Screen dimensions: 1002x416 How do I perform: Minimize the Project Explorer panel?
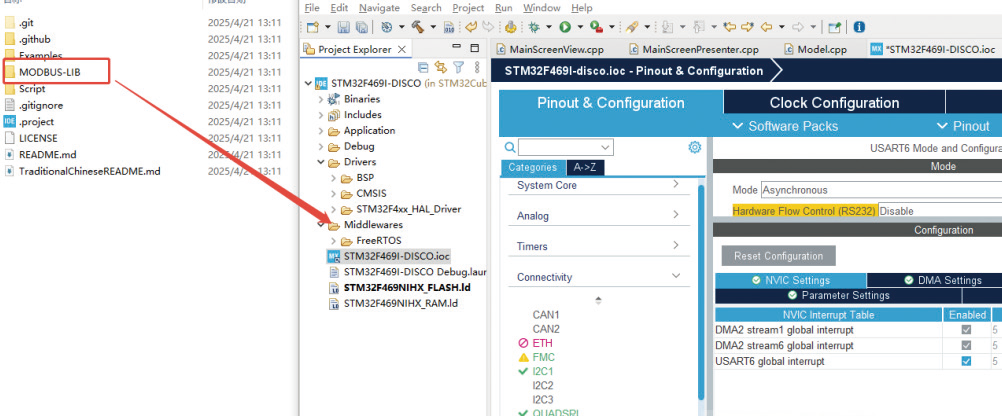click(456, 47)
